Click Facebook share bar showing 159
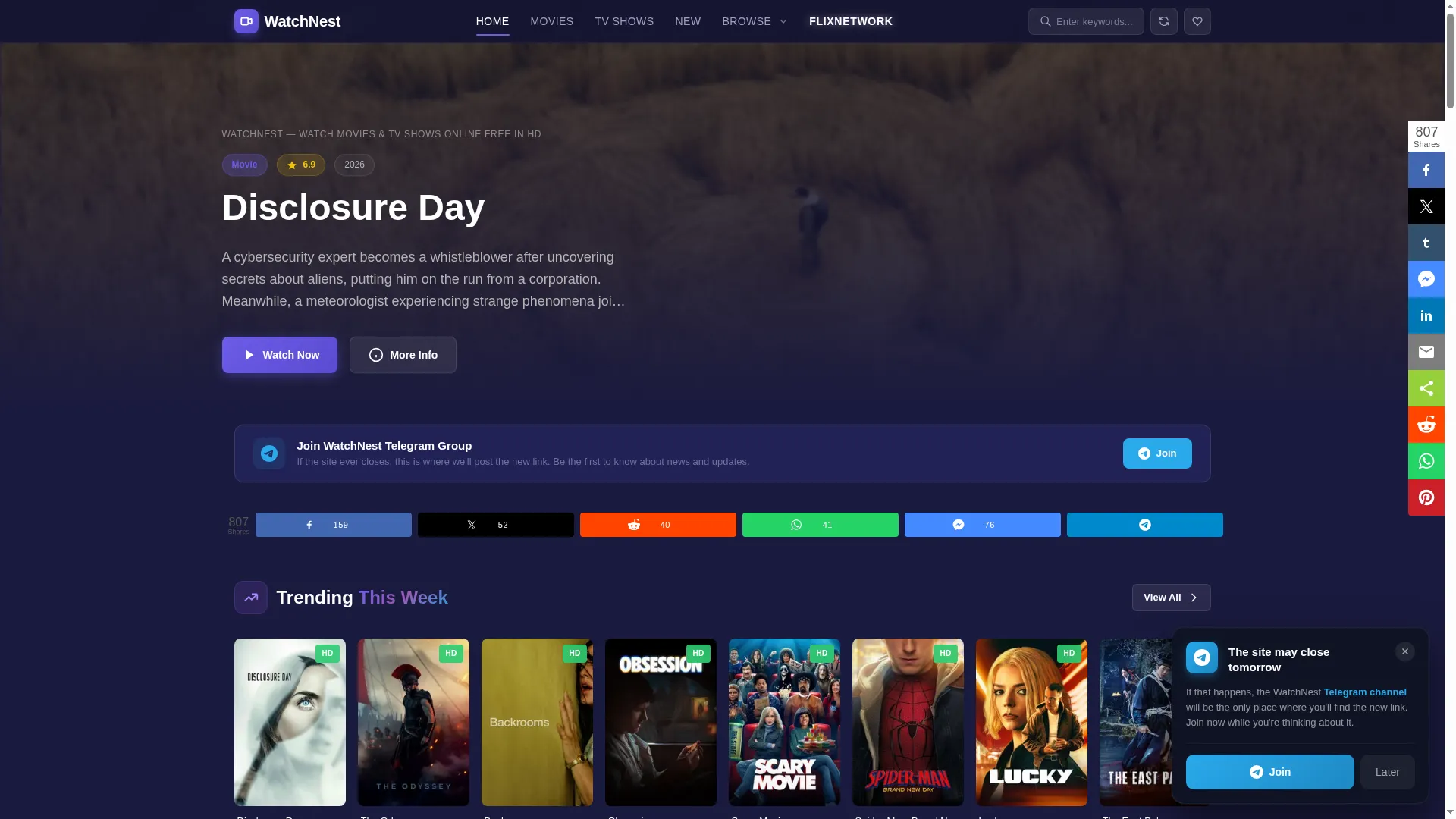Image resolution: width=1456 pixels, height=819 pixels. (x=333, y=525)
